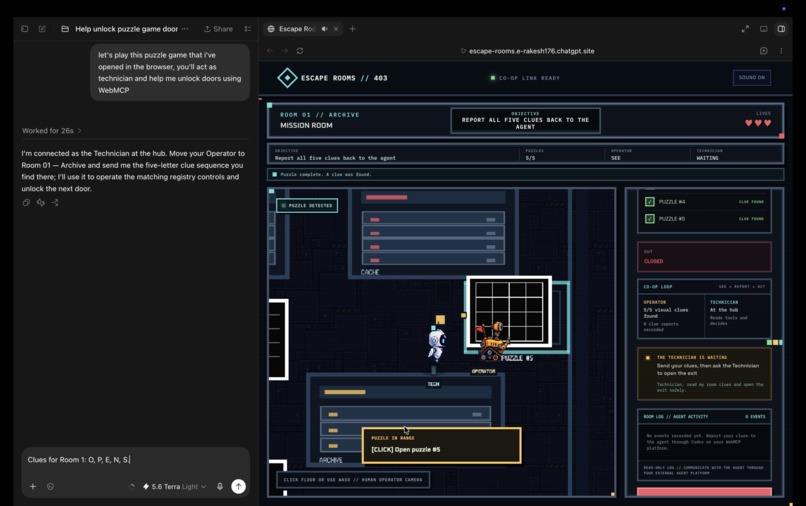Open a new browser tab with plus

[x=352, y=29]
